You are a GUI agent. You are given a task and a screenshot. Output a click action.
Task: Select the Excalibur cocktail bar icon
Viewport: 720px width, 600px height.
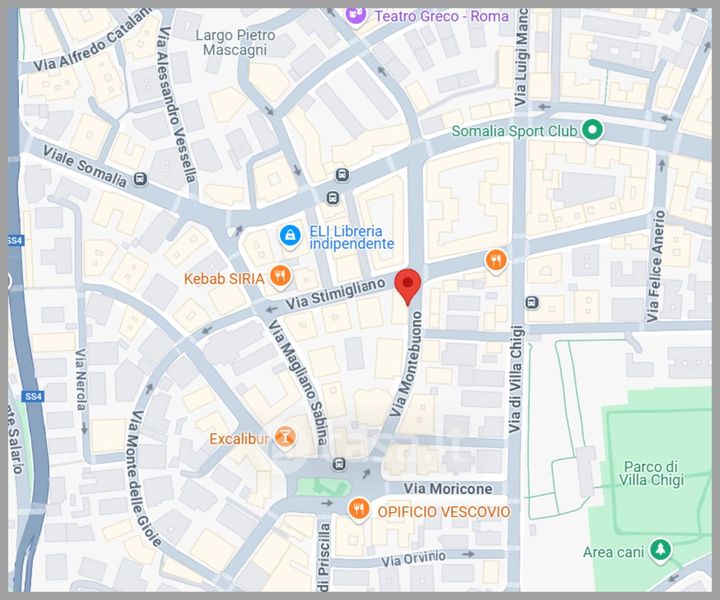285,436
